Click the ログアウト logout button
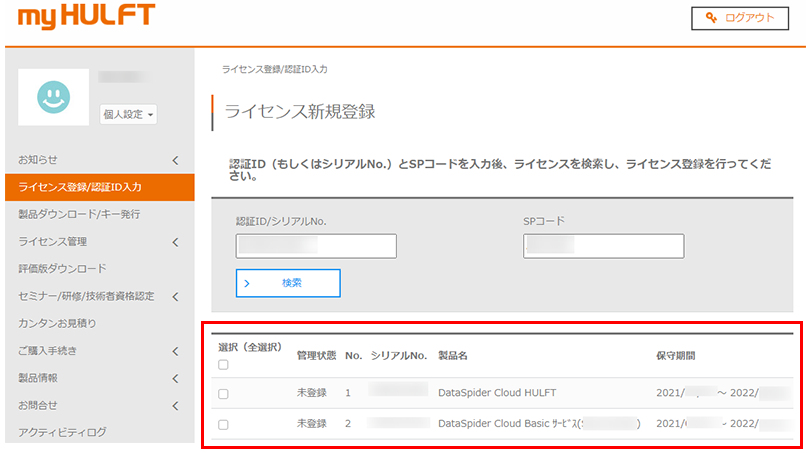Image resolution: width=807 pixels, height=453 pixels. coord(739,18)
